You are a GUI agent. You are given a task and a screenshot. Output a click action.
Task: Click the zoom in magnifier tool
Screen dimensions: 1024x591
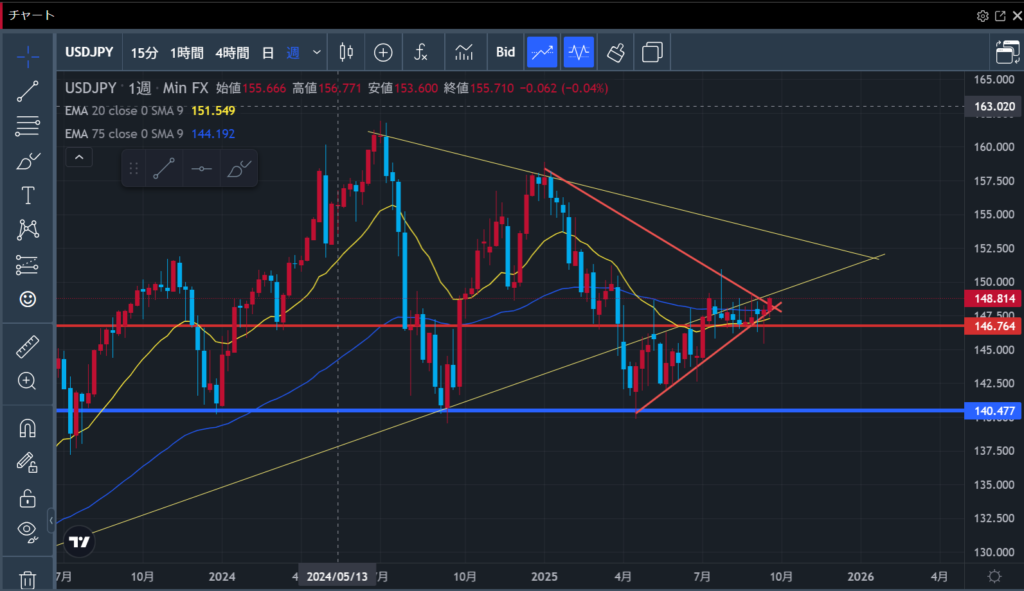click(x=27, y=381)
